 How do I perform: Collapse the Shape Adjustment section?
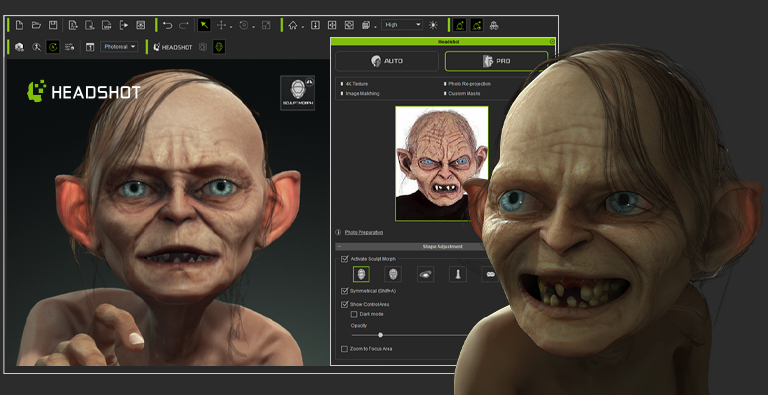(x=339, y=247)
